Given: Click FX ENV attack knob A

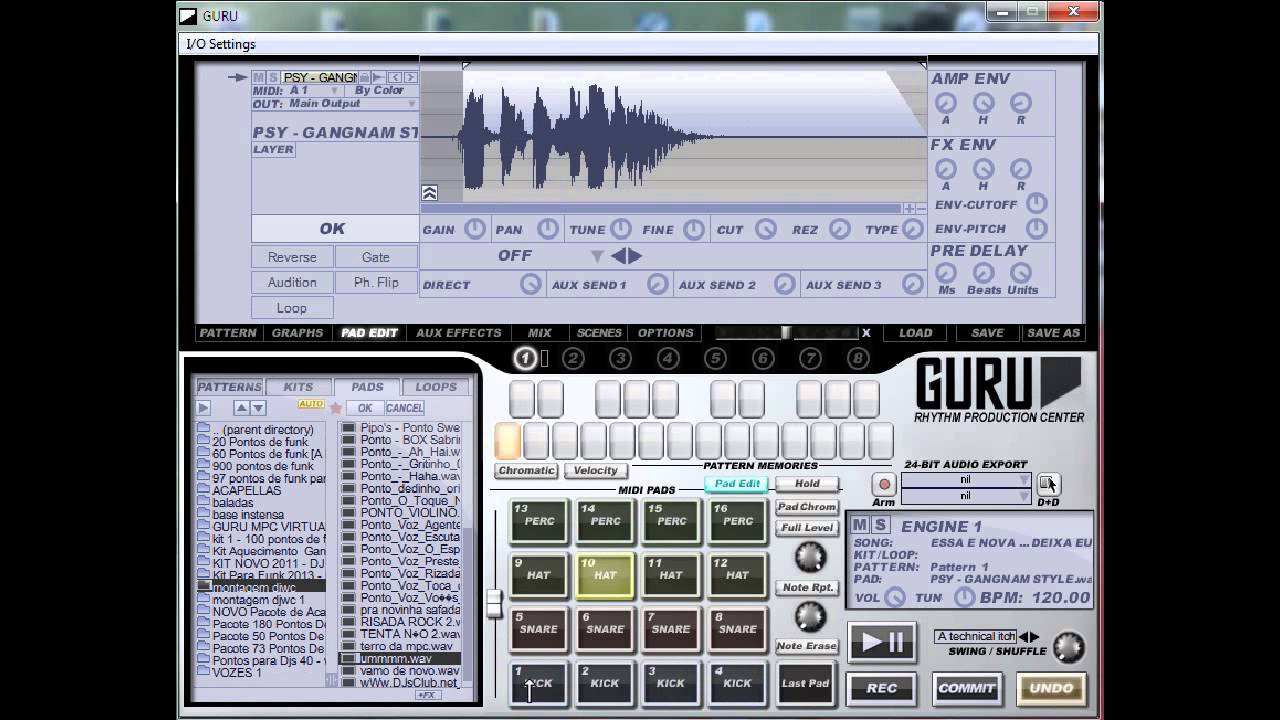Looking at the screenshot, I should coord(945,169).
